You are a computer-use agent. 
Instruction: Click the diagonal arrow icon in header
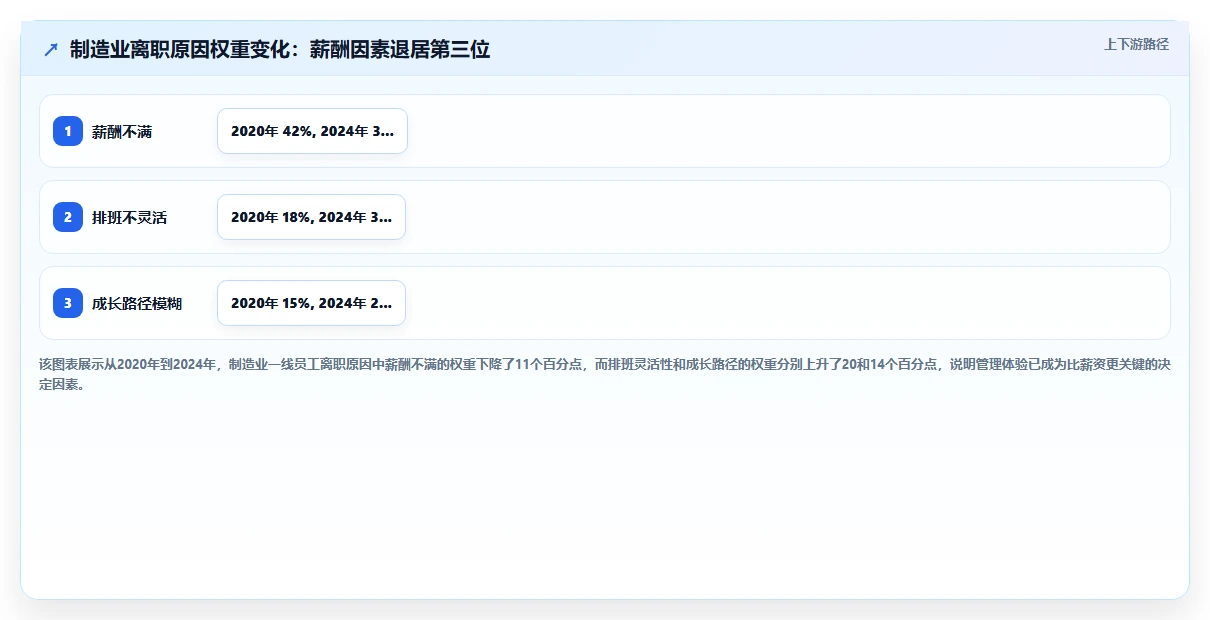click(x=51, y=49)
